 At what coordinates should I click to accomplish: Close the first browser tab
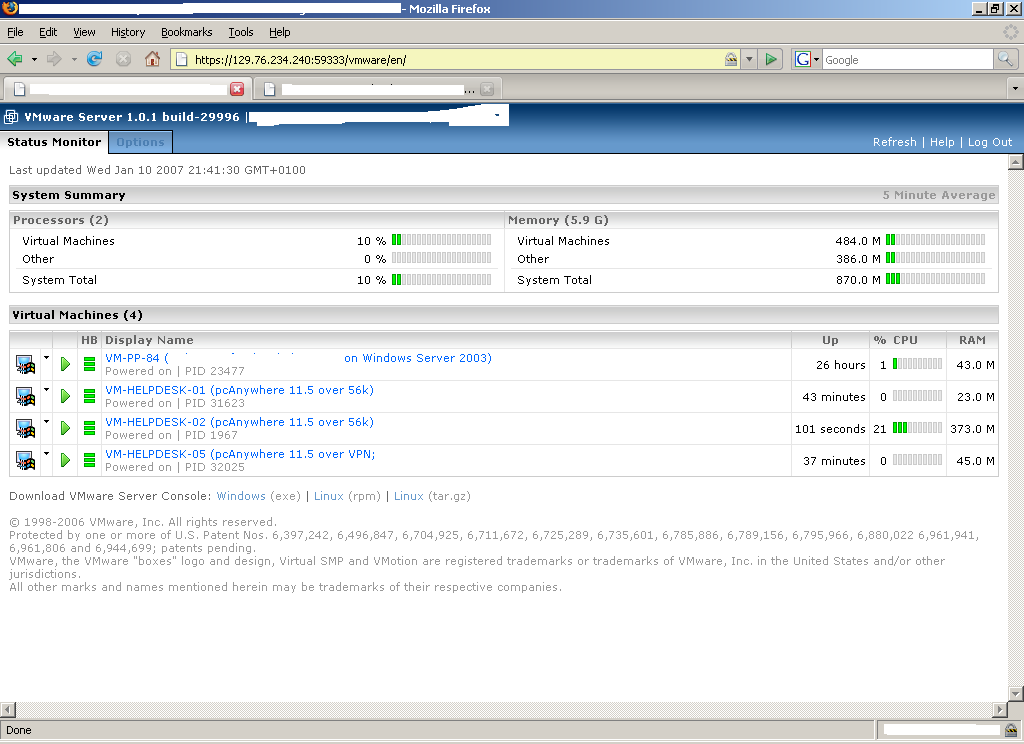tap(237, 89)
